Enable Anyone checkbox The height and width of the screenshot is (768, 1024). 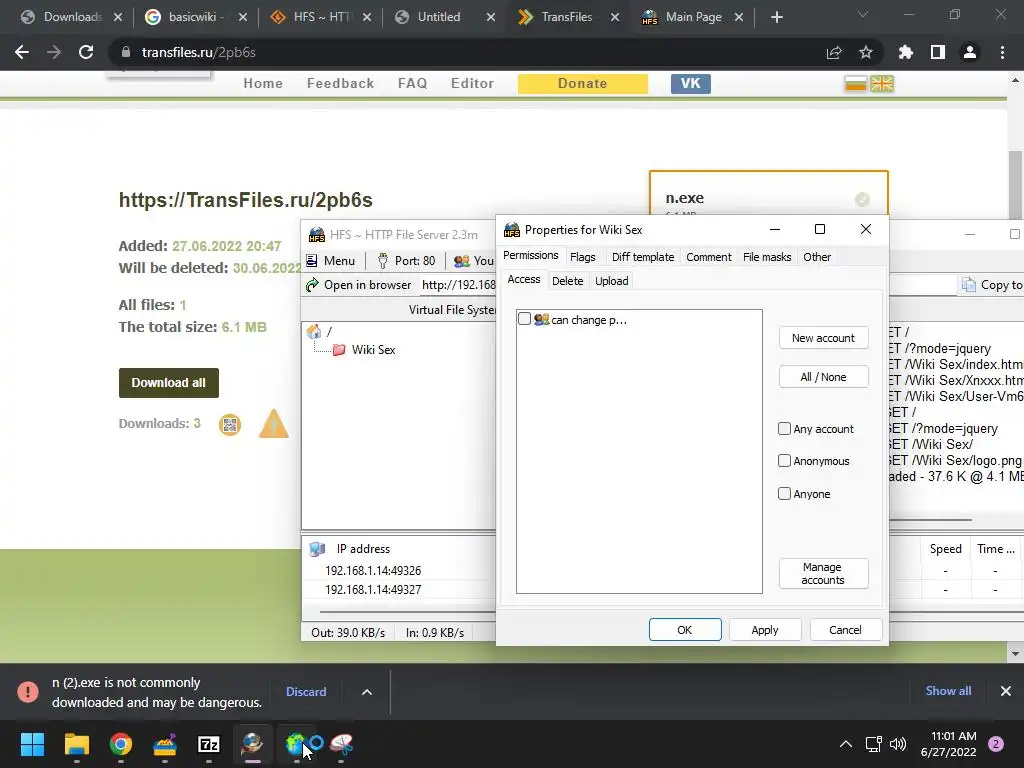coord(784,493)
